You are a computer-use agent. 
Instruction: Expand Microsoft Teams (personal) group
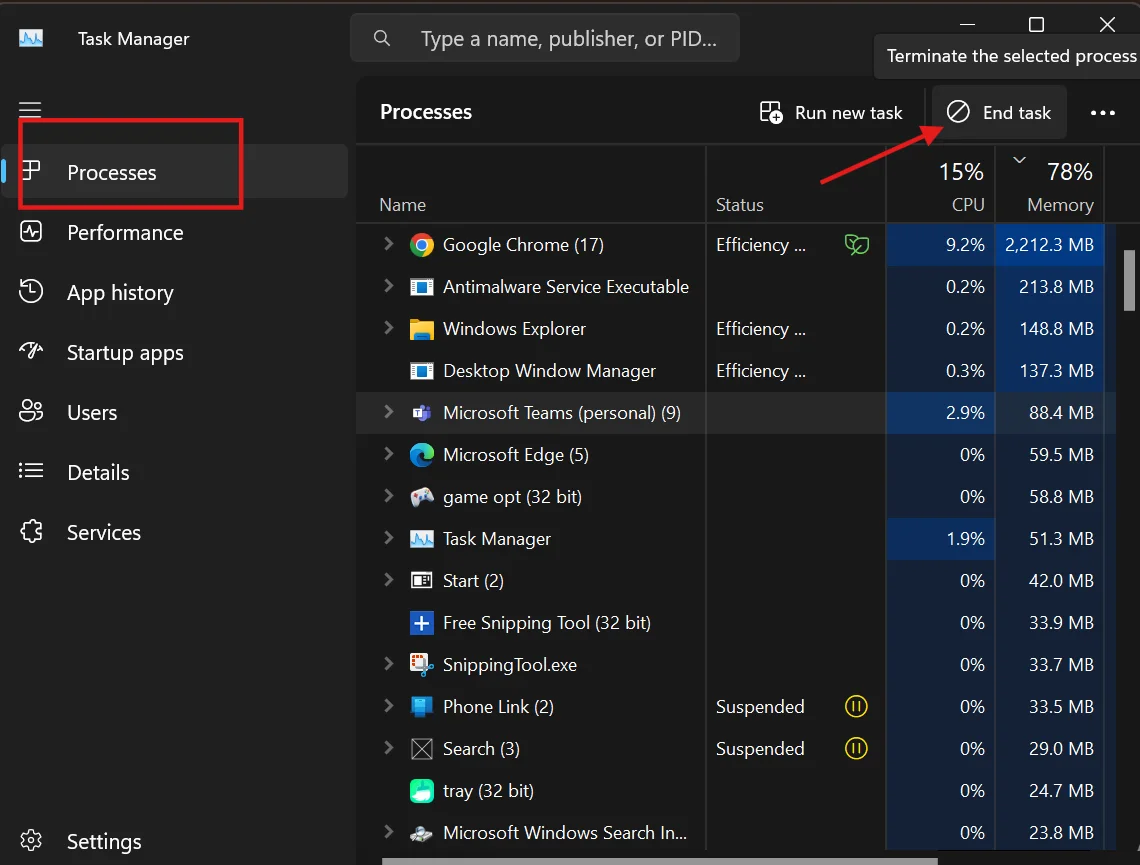388,412
